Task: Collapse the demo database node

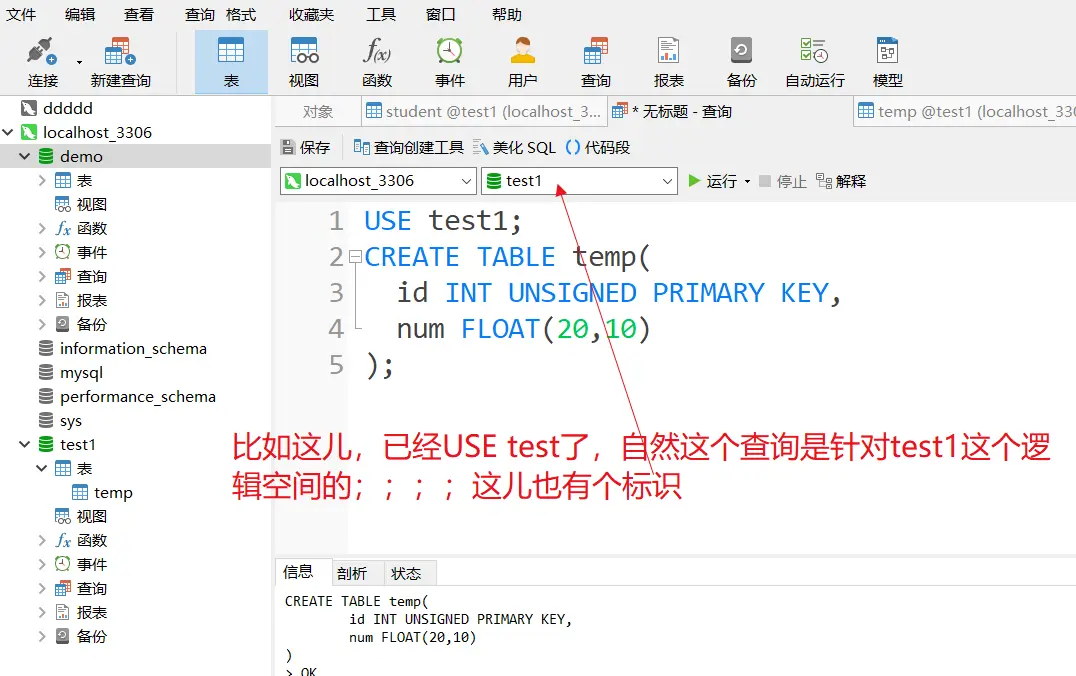Action: [x=25, y=156]
